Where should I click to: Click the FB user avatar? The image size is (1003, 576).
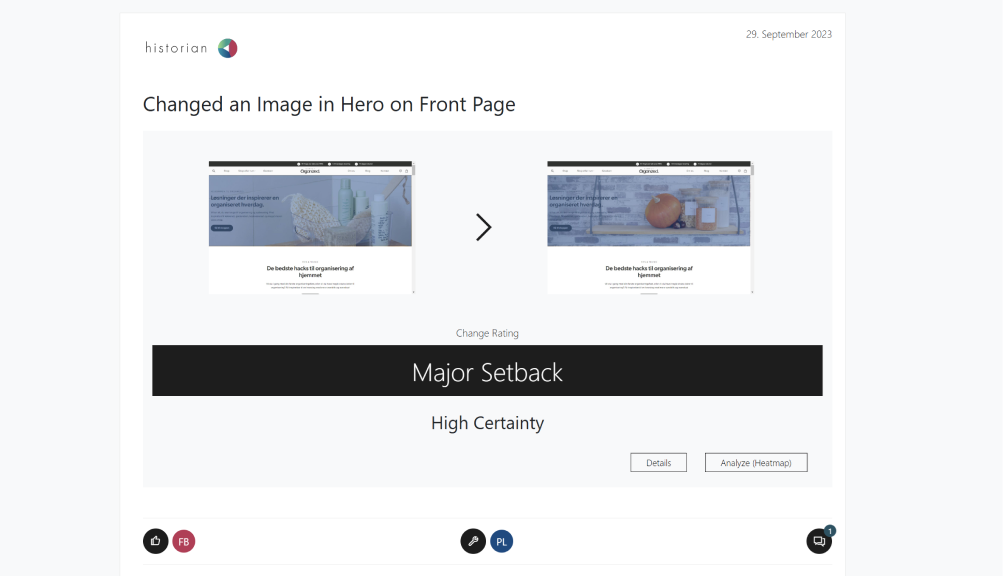click(x=183, y=541)
